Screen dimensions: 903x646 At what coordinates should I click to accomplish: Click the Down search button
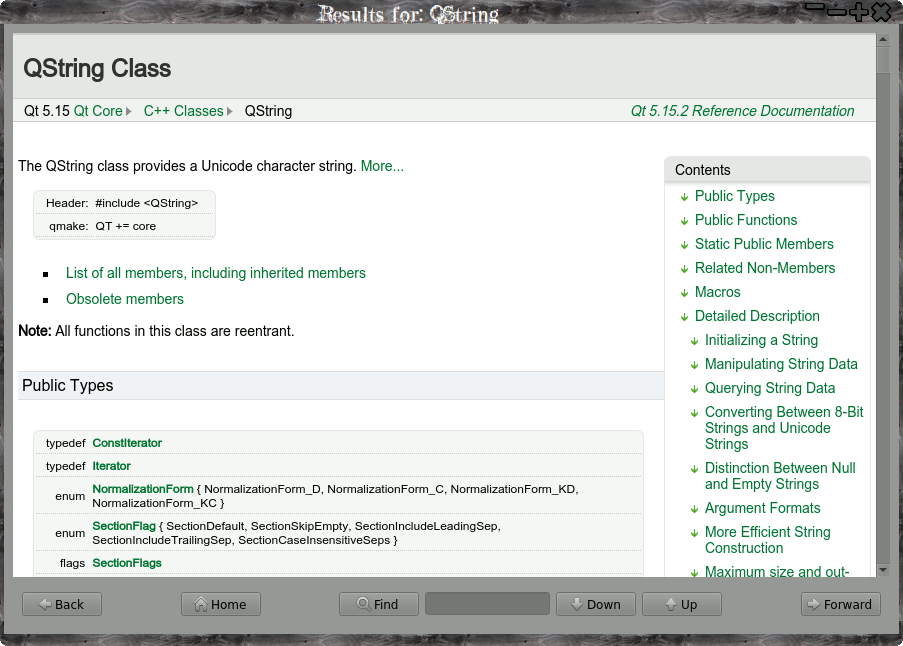(x=595, y=604)
